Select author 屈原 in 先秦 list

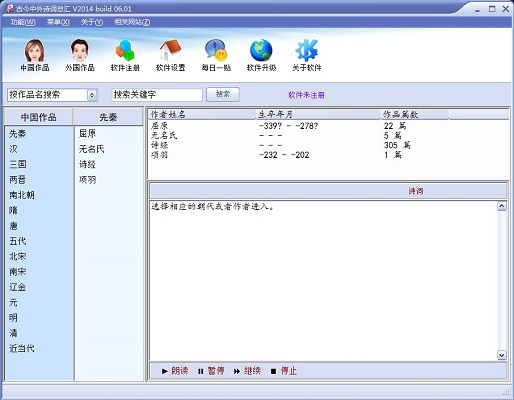[87, 134]
